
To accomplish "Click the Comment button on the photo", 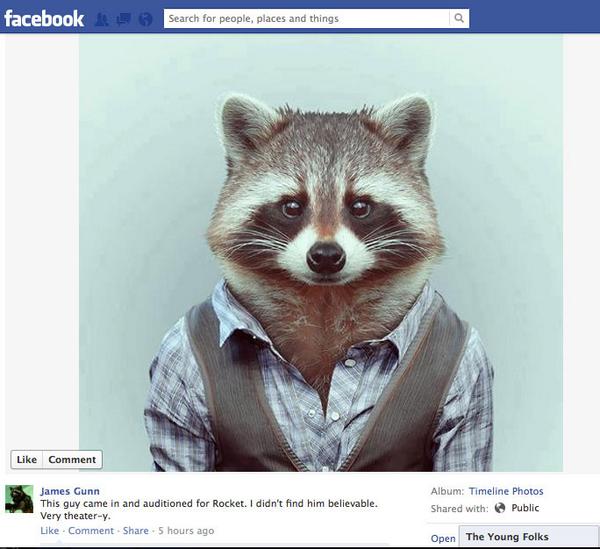I will coord(72,459).
